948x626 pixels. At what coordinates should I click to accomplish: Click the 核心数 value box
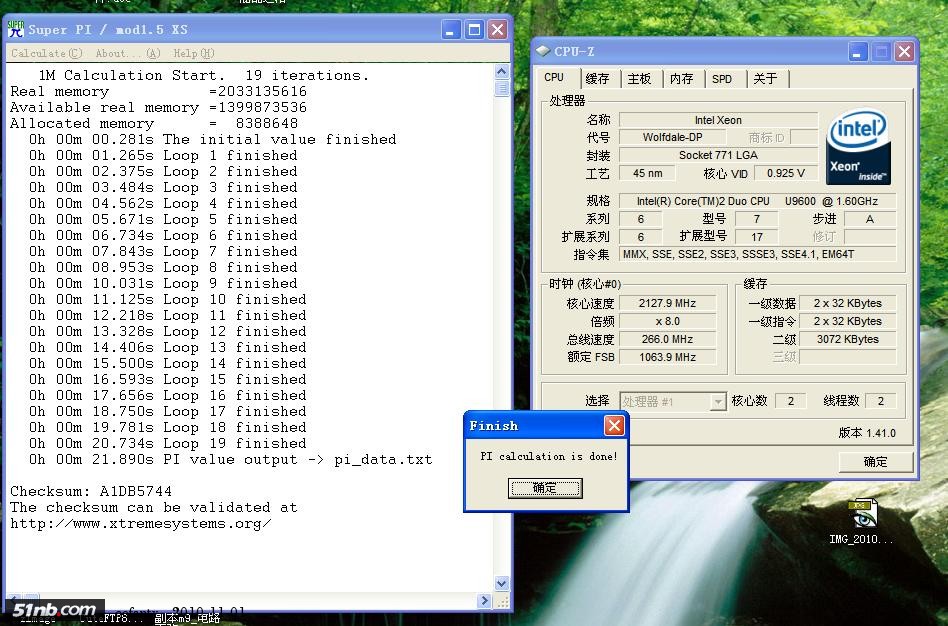pyautogui.click(x=791, y=401)
